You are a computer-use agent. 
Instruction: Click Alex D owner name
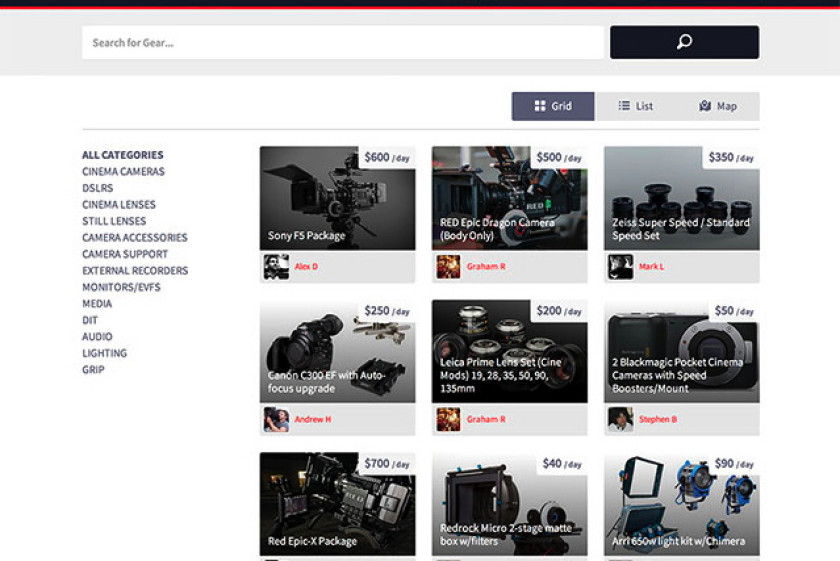(306, 266)
